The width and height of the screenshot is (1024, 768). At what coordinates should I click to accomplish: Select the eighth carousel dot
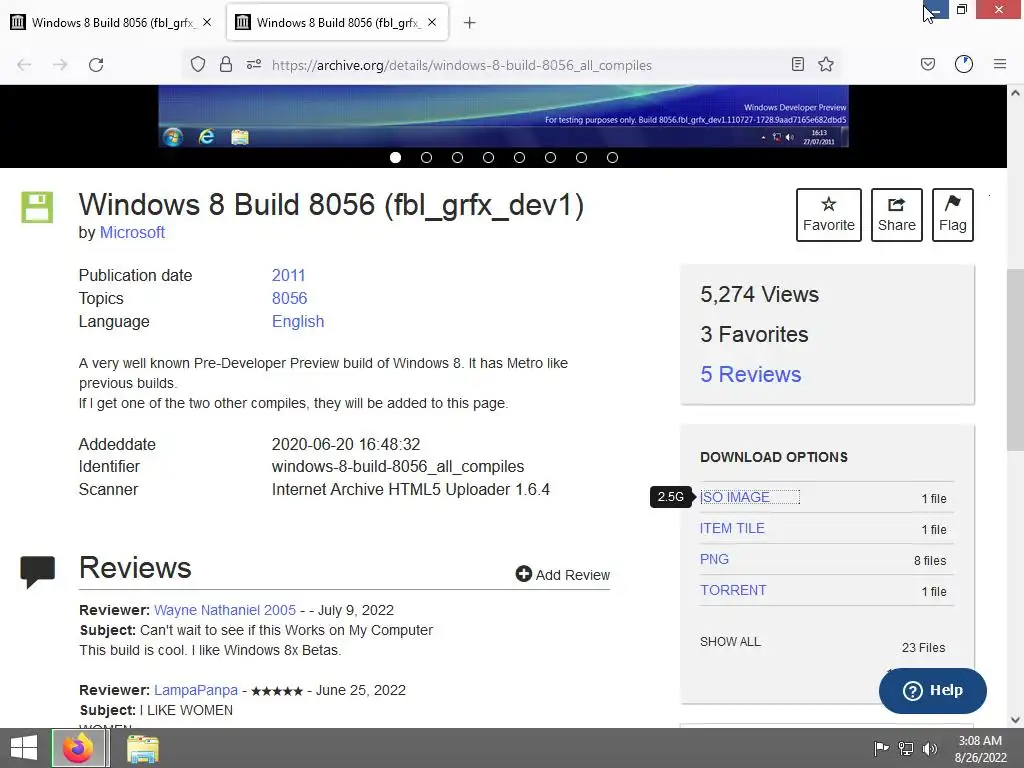[613, 157]
